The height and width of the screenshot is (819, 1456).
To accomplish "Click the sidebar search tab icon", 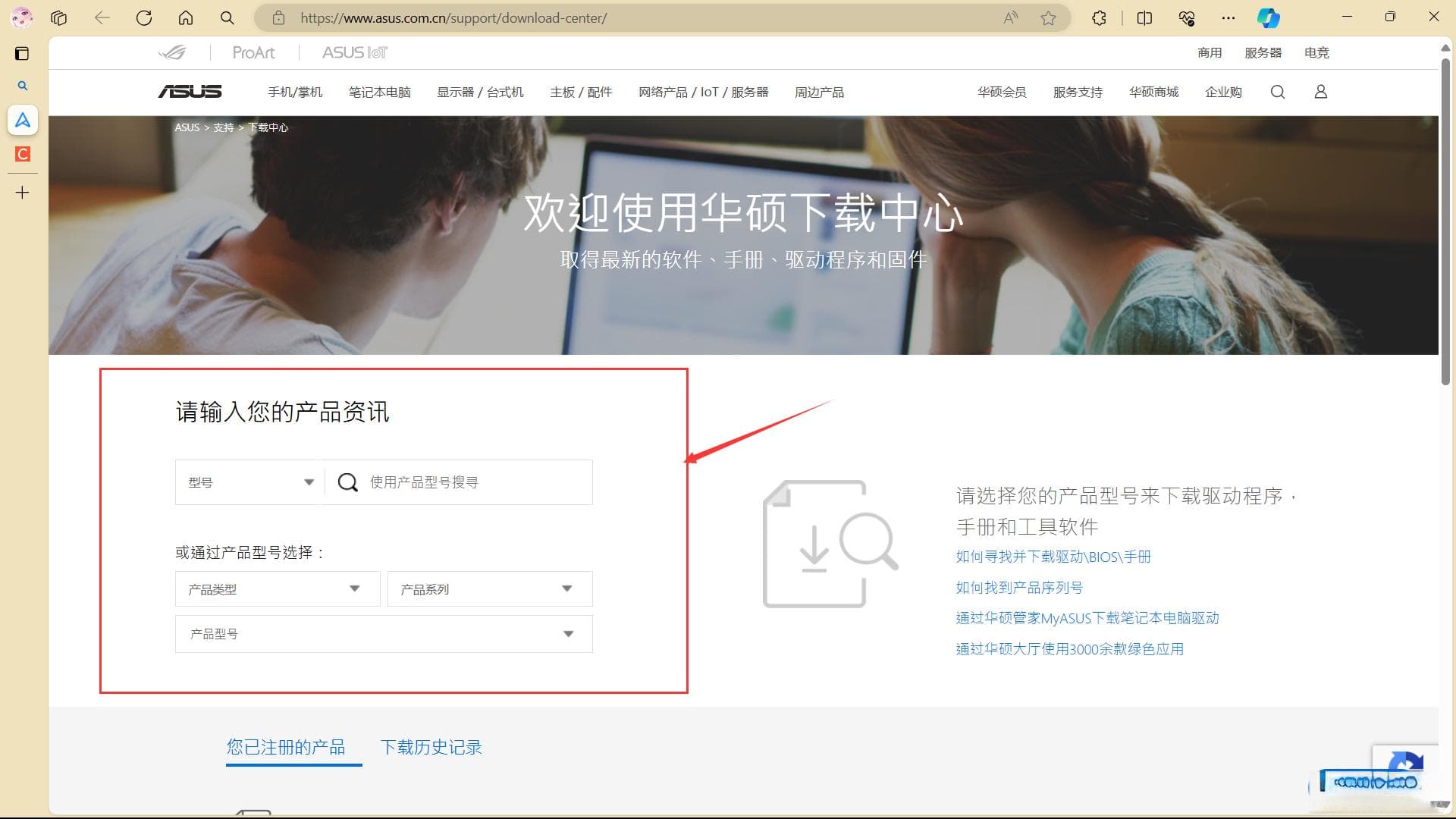I will (x=23, y=86).
